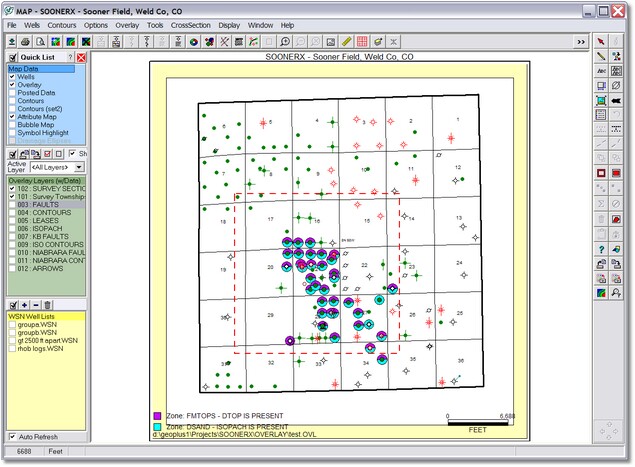Close the Quick List panel

81,58
